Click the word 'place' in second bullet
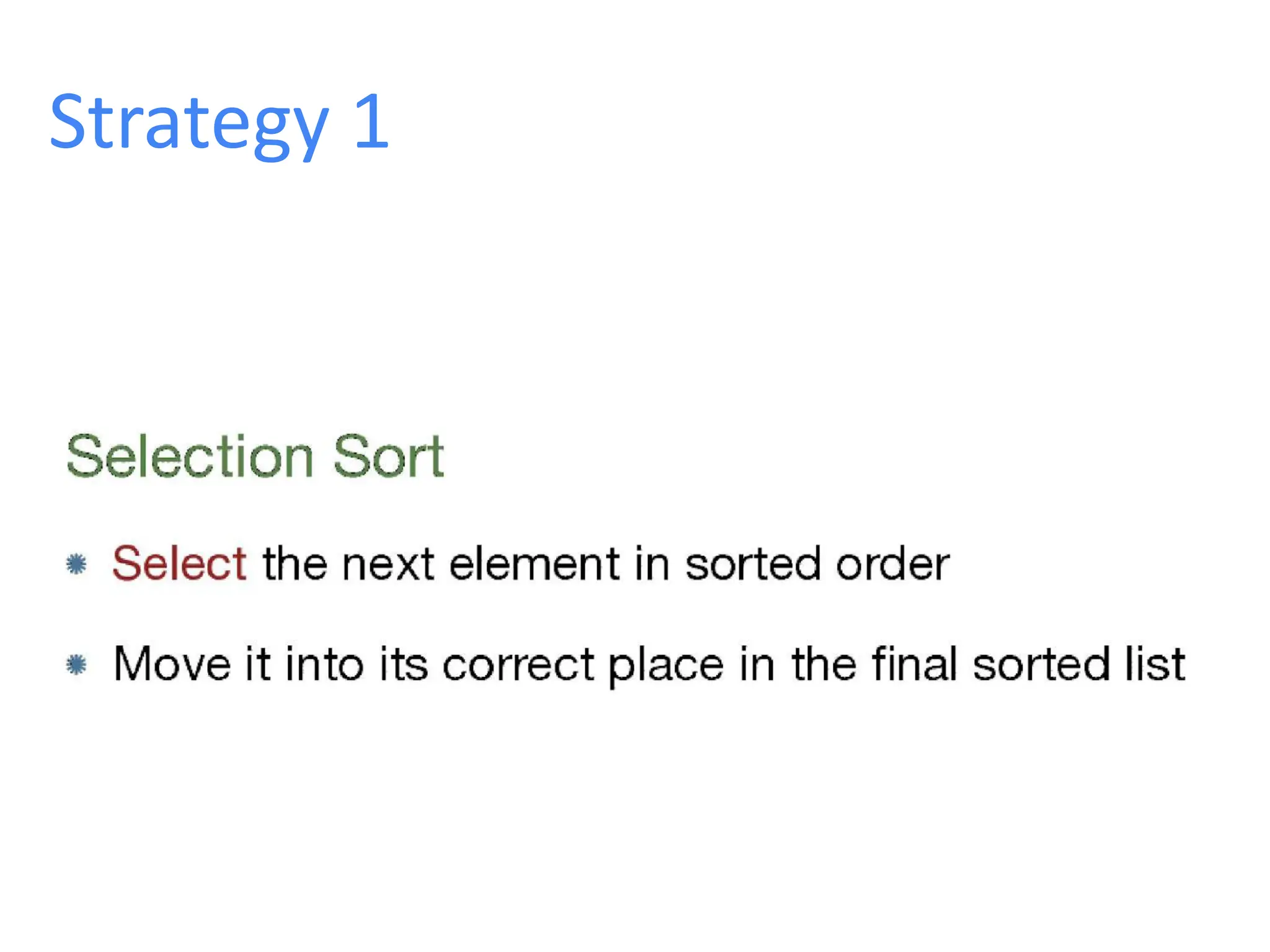Viewport: 1270px width, 952px height. (665, 667)
